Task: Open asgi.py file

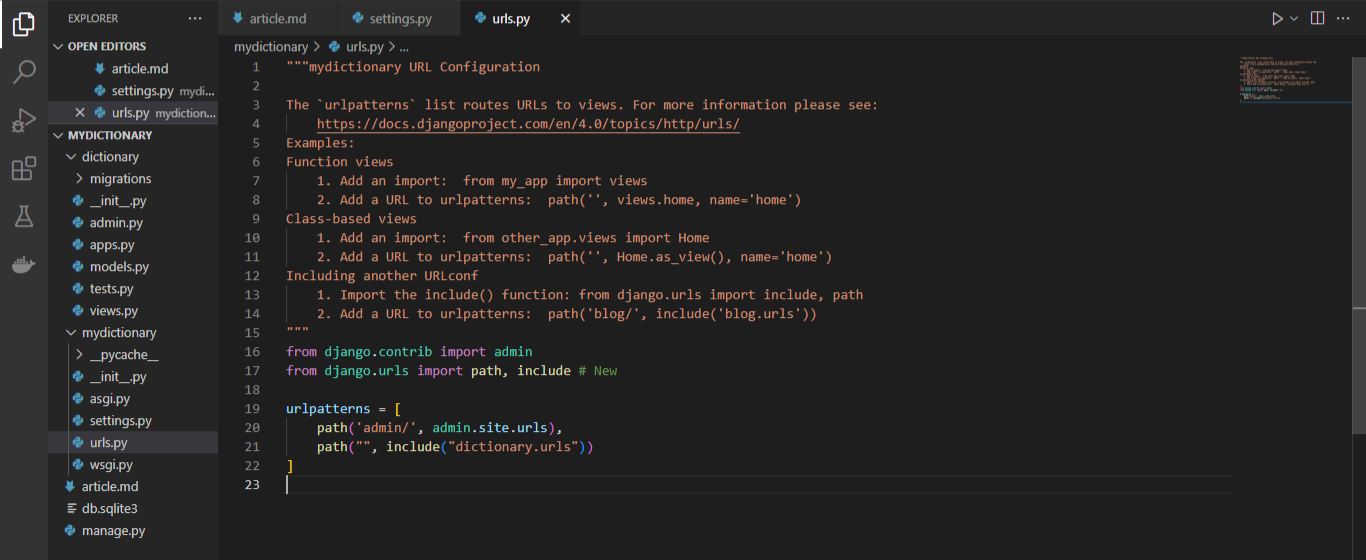Action: 110,399
